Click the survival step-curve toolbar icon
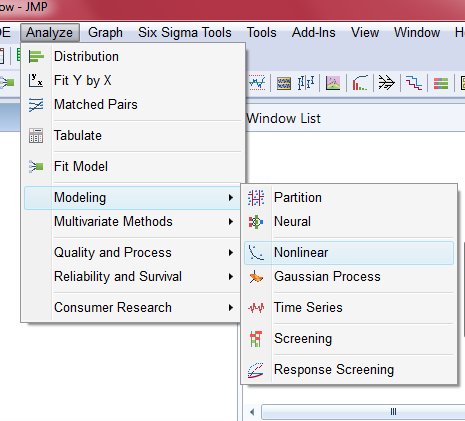The height and width of the screenshot is (421, 465). point(414,83)
